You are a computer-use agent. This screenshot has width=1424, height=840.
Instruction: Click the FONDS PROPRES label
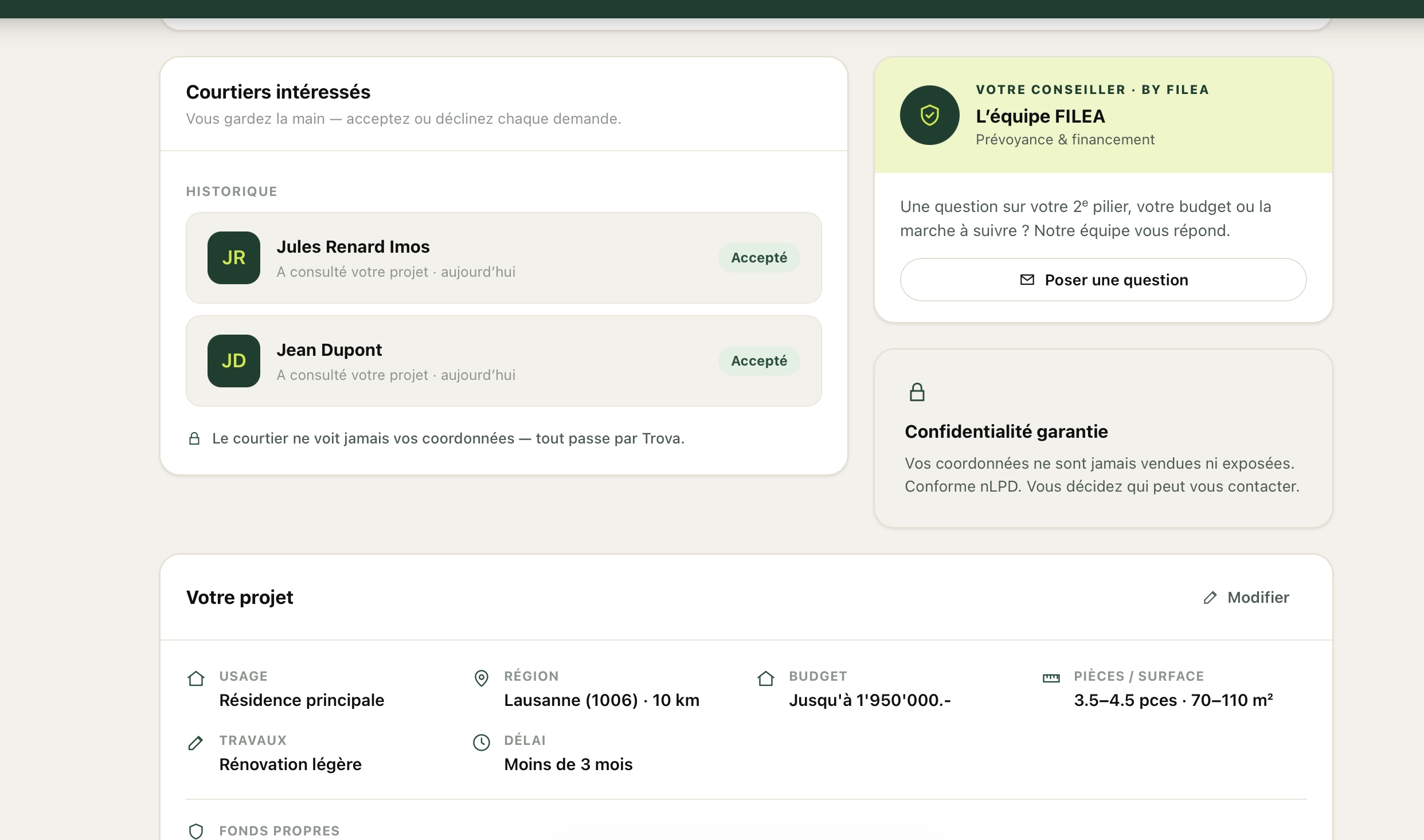coord(279,831)
